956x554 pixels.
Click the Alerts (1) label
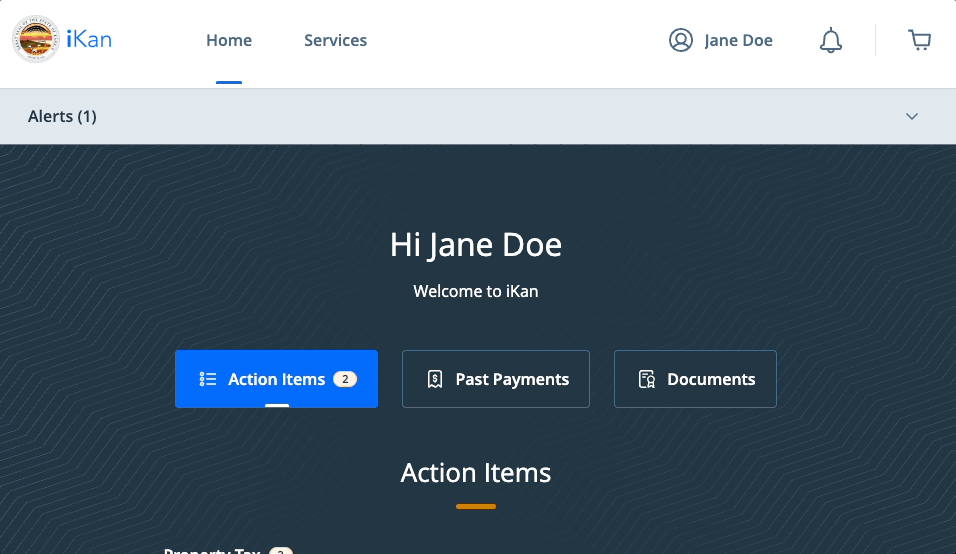[x=62, y=117]
